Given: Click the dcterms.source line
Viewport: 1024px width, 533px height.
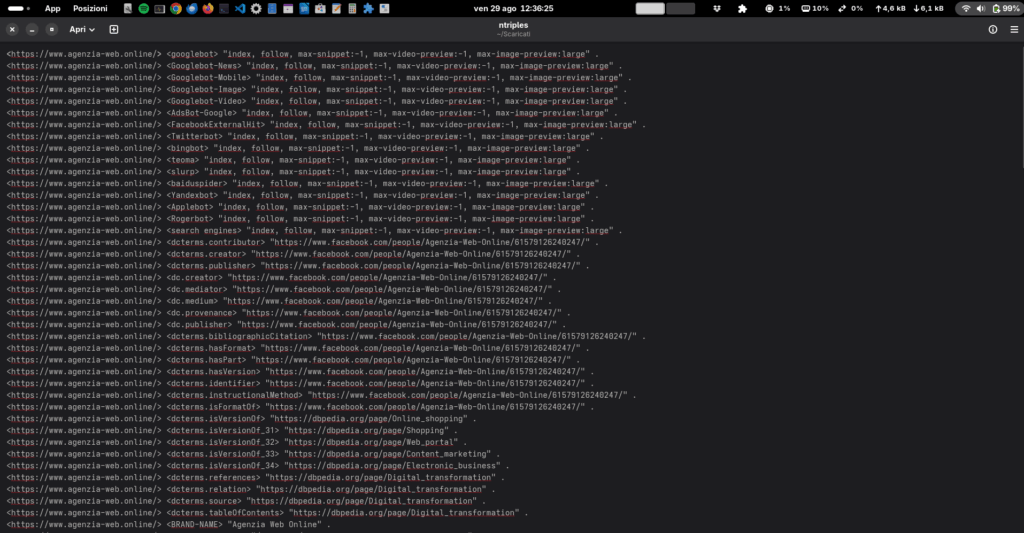Looking at the screenshot, I should point(246,501).
